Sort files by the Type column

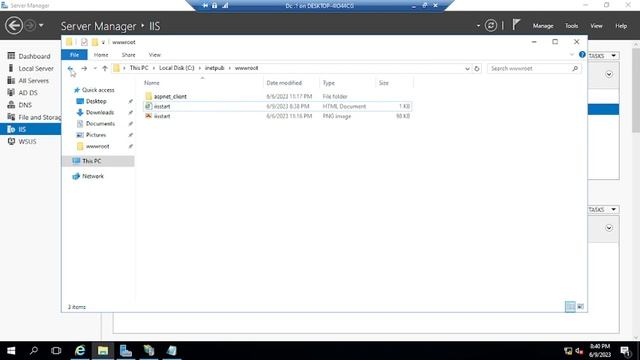(347, 83)
